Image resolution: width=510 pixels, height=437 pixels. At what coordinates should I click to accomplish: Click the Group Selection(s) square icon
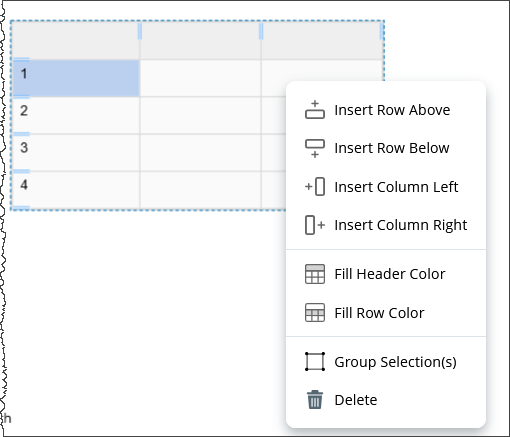tap(315, 361)
